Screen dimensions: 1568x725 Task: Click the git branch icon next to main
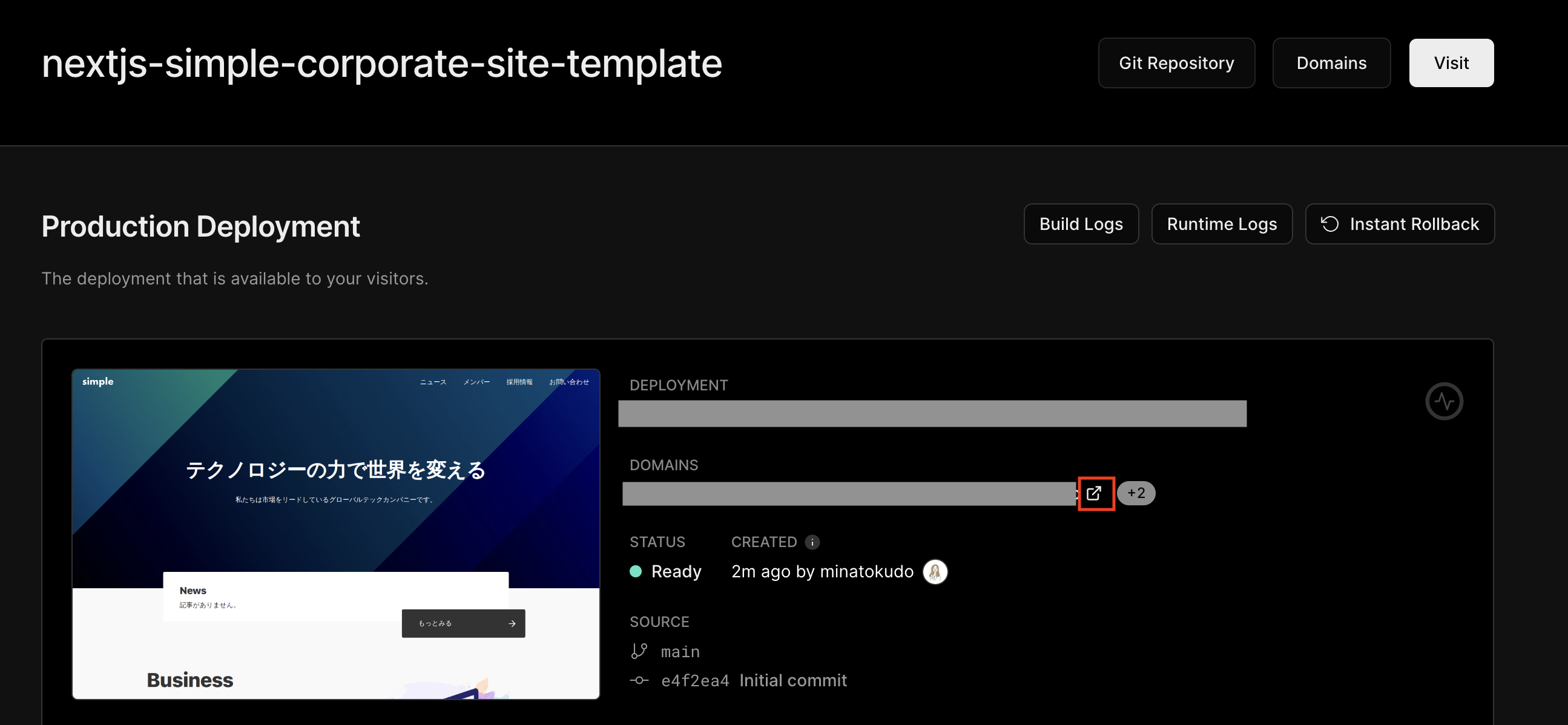(639, 651)
